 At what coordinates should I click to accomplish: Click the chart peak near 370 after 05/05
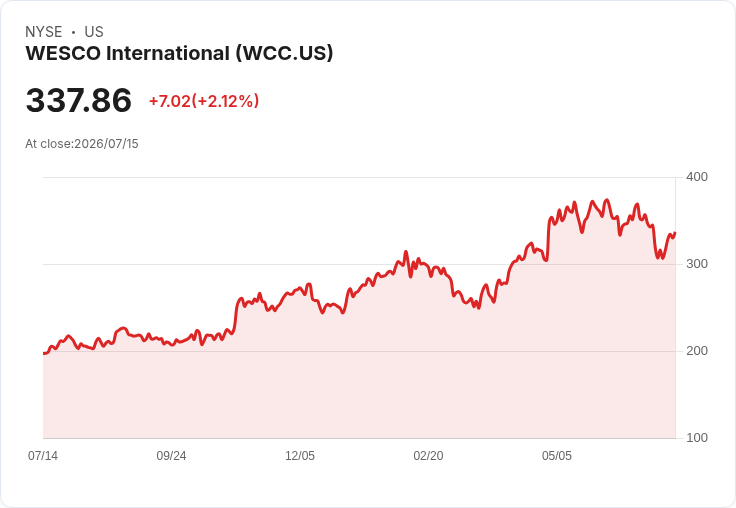point(607,200)
